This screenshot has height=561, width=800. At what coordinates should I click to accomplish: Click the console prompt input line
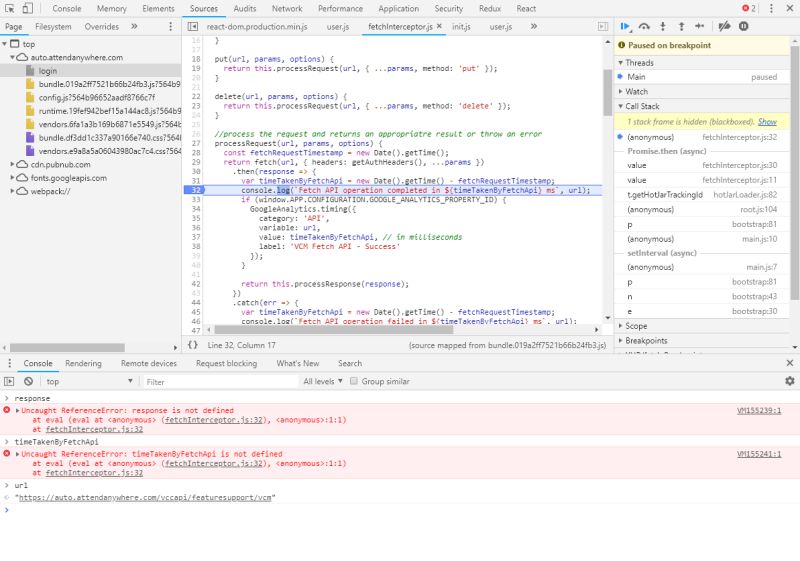(400, 510)
